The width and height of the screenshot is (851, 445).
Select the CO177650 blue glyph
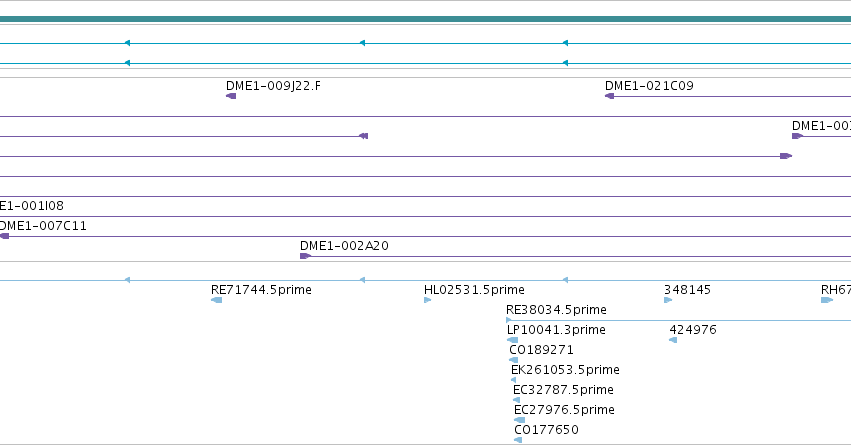pyautogui.click(x=518, y=440)
